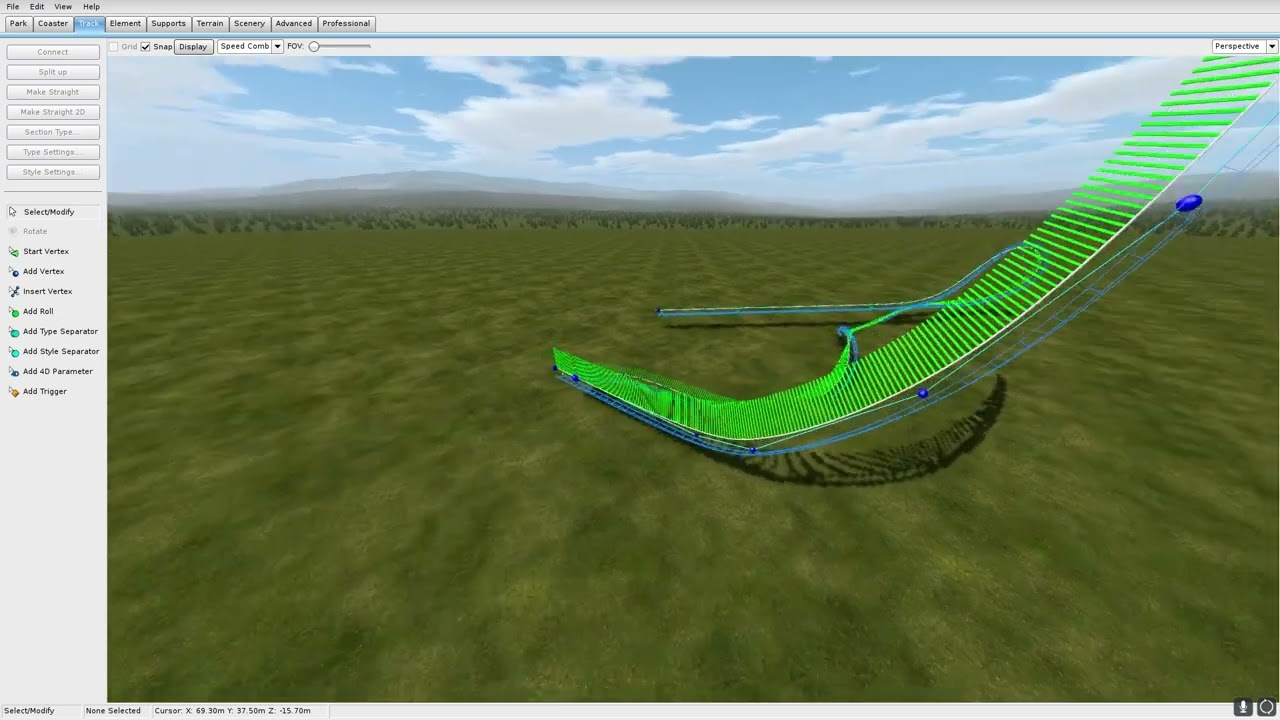This screenshot has height=720, width=1280.
Task: Click the Make Straight button
Action: pyautogui.click(x=53, y=92)
